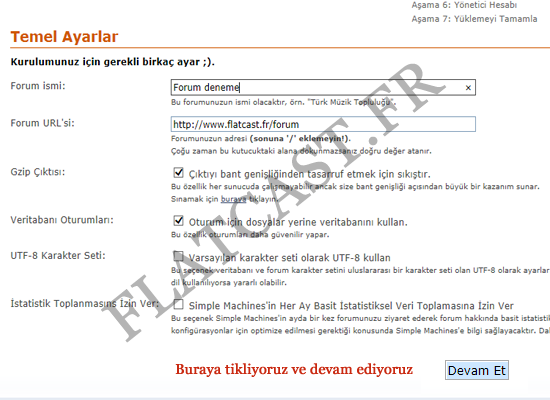Click the 'UTF-8 Karakter Seti:' label
550x400 pixels.
point(58,255)
